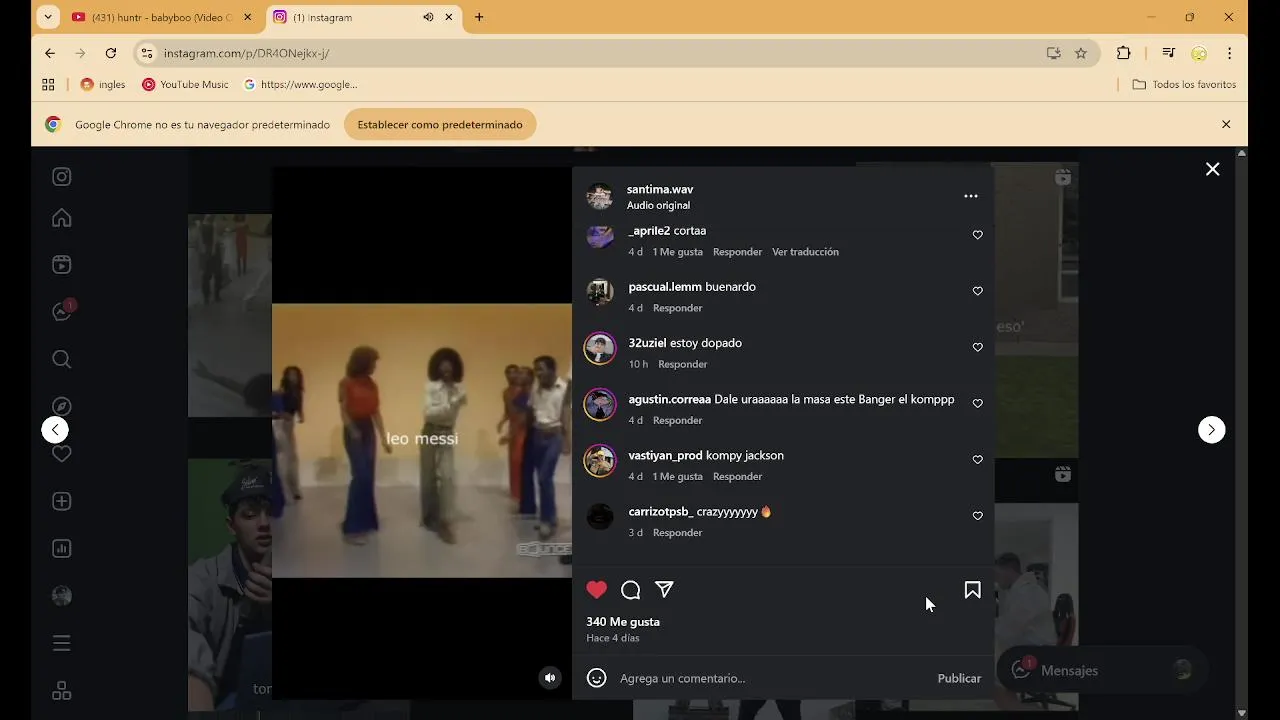Viewport: 1280px width, 720px height.
Task: Open a new browser tab
Action: (x=479, y=17)
